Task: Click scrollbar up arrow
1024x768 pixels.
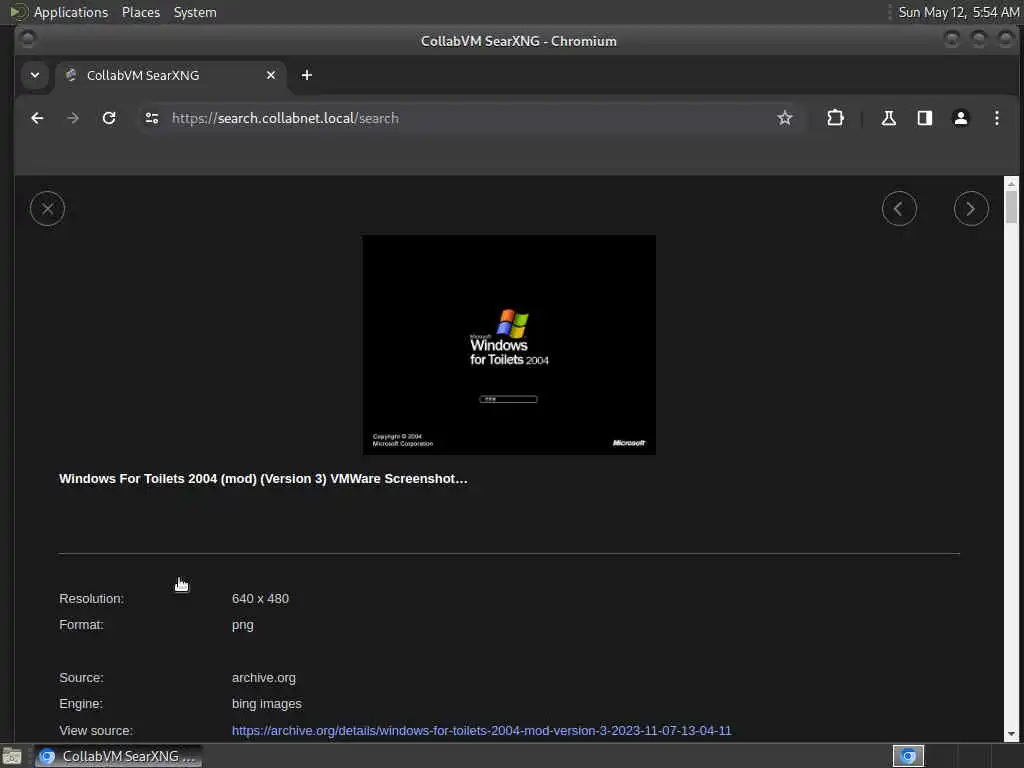Action: pyautogui.click(x=1011, y=184)
